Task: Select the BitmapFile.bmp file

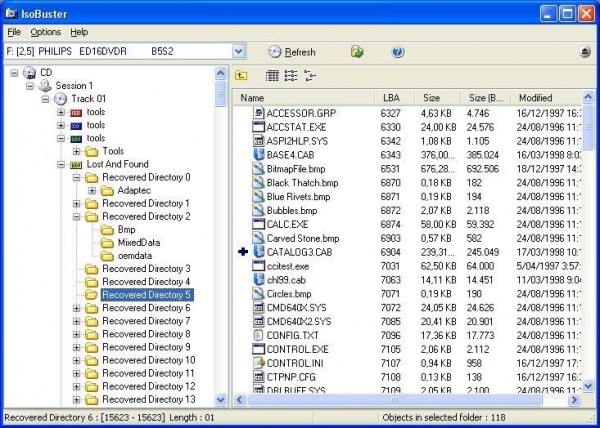Action: pos(296,169)
